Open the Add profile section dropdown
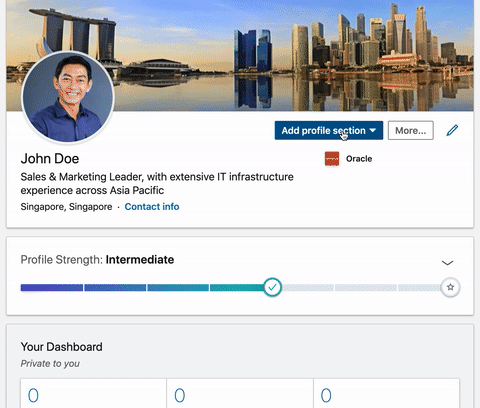This screenshot has height=408, width=480. [x=329, y=130]
